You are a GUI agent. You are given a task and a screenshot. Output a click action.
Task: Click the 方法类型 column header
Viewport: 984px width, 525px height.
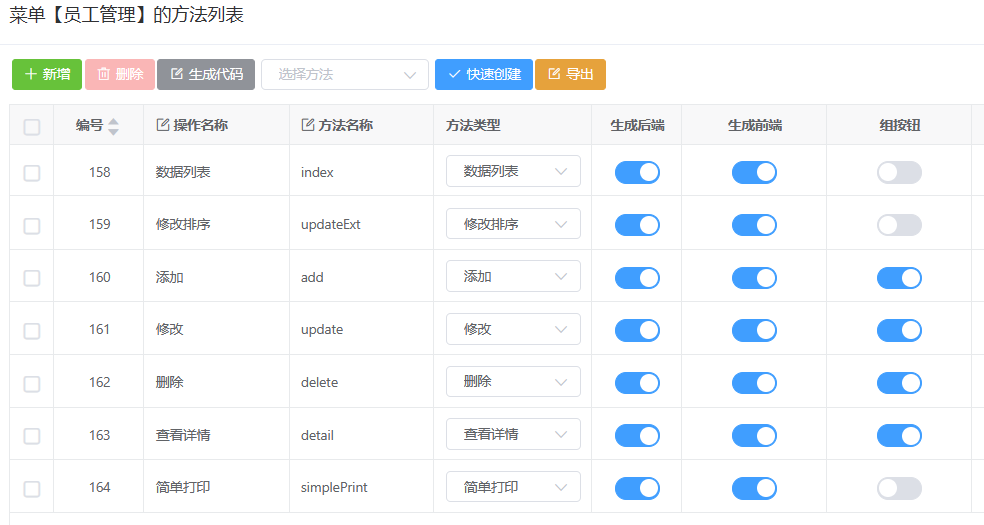[473, 125]
